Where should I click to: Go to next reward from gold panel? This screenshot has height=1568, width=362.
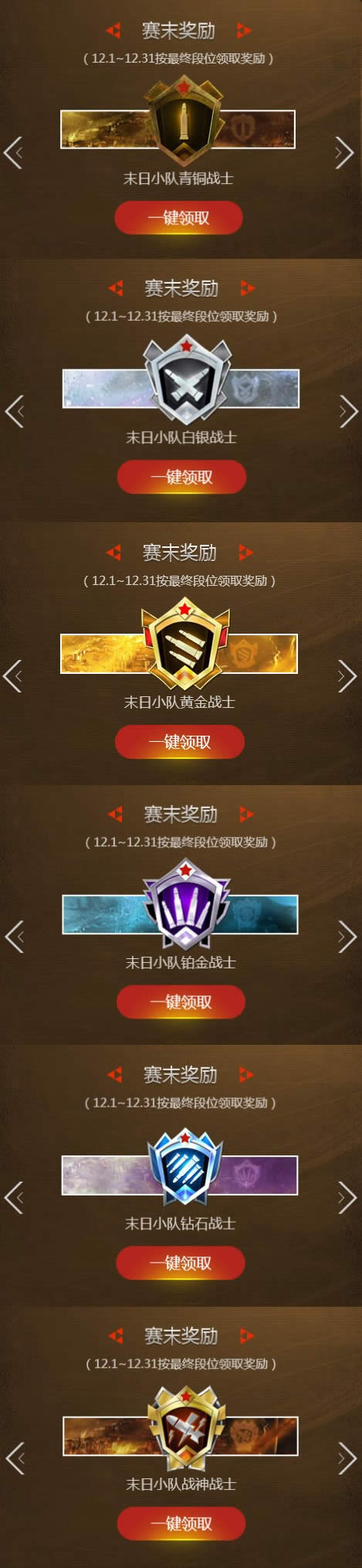(347, 676)
